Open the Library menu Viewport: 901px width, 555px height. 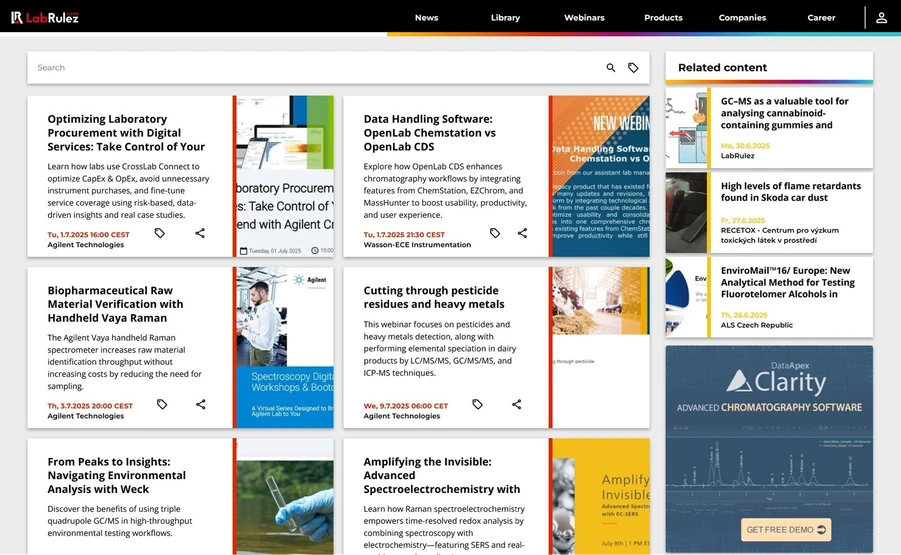(x=505, y=18)
